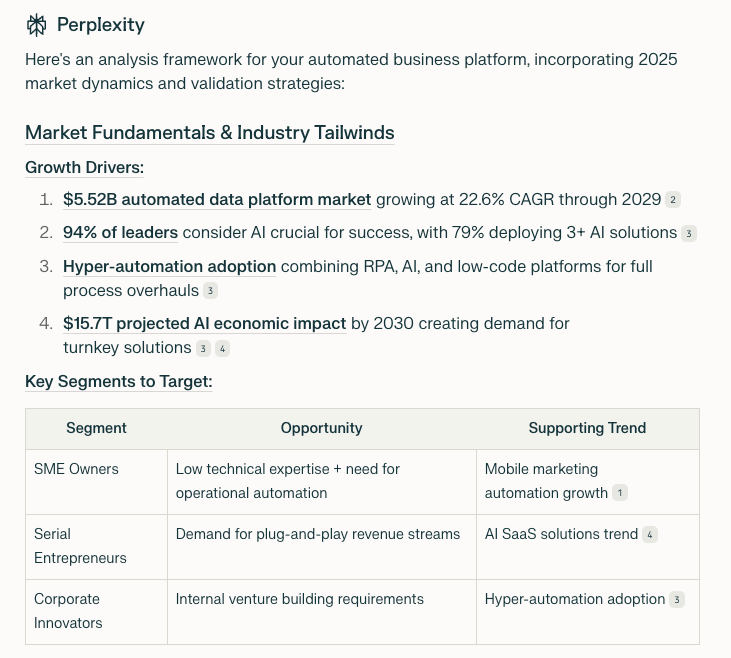Click the Market Fundamentals & Industry Tailwinds heading
Image resolution: width=731 pixels, height=658 pixels.
(x=209, y=133)
